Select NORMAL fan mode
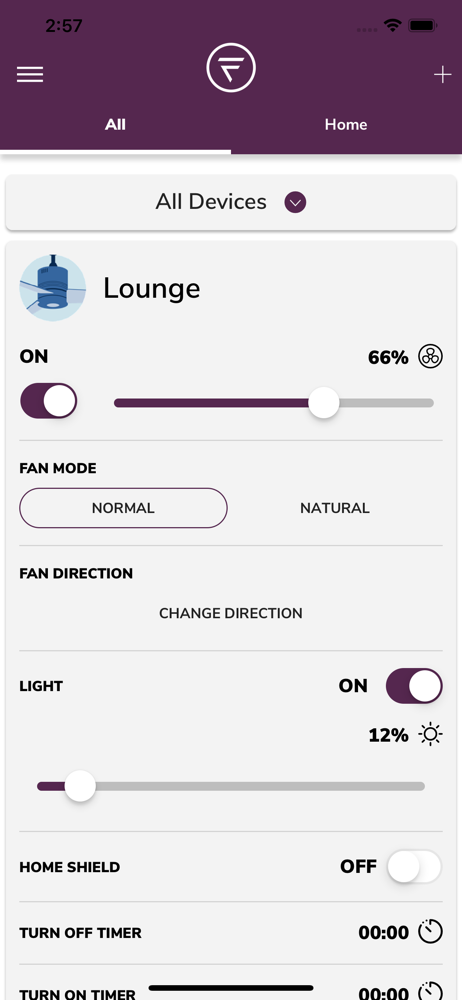The width and height of the screenshot is (462, 1000). coord(123,508)
